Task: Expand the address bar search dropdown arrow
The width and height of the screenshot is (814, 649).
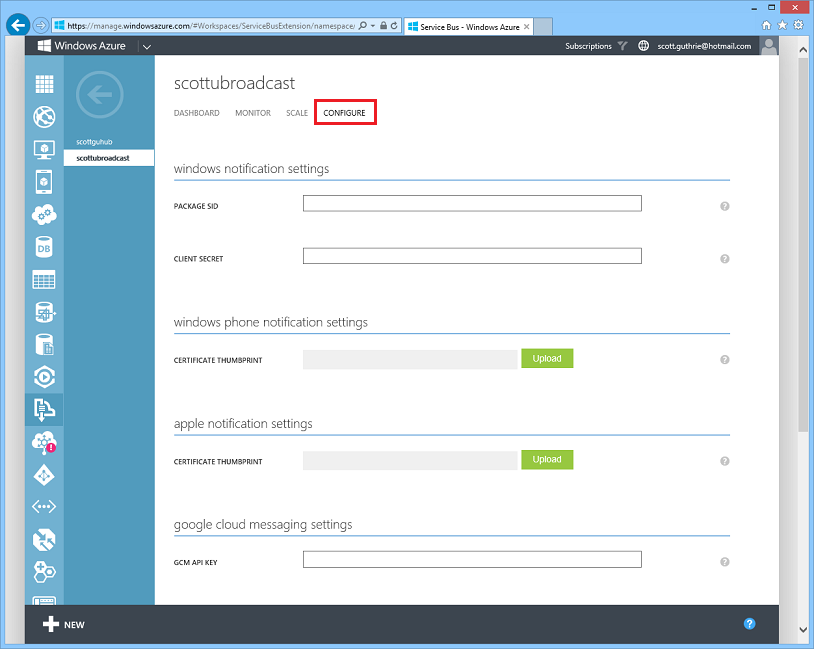Action: click(373, 26)
